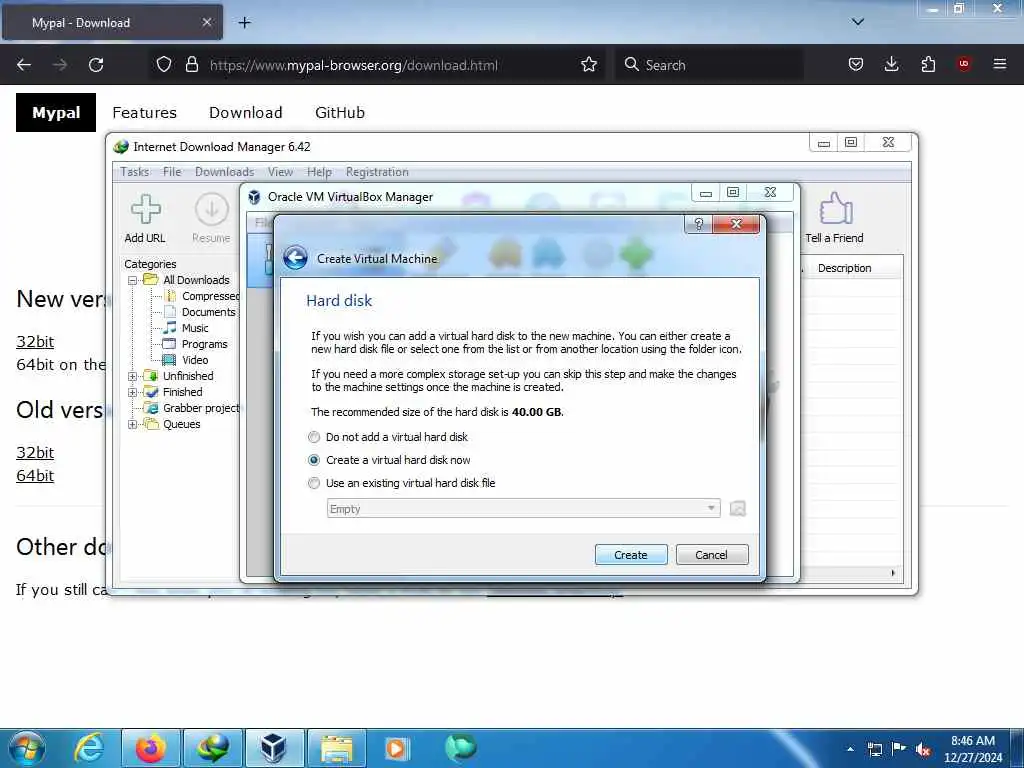
Task: Open the GitHub link on Mypal site
Action: click(x=340, y=112)
